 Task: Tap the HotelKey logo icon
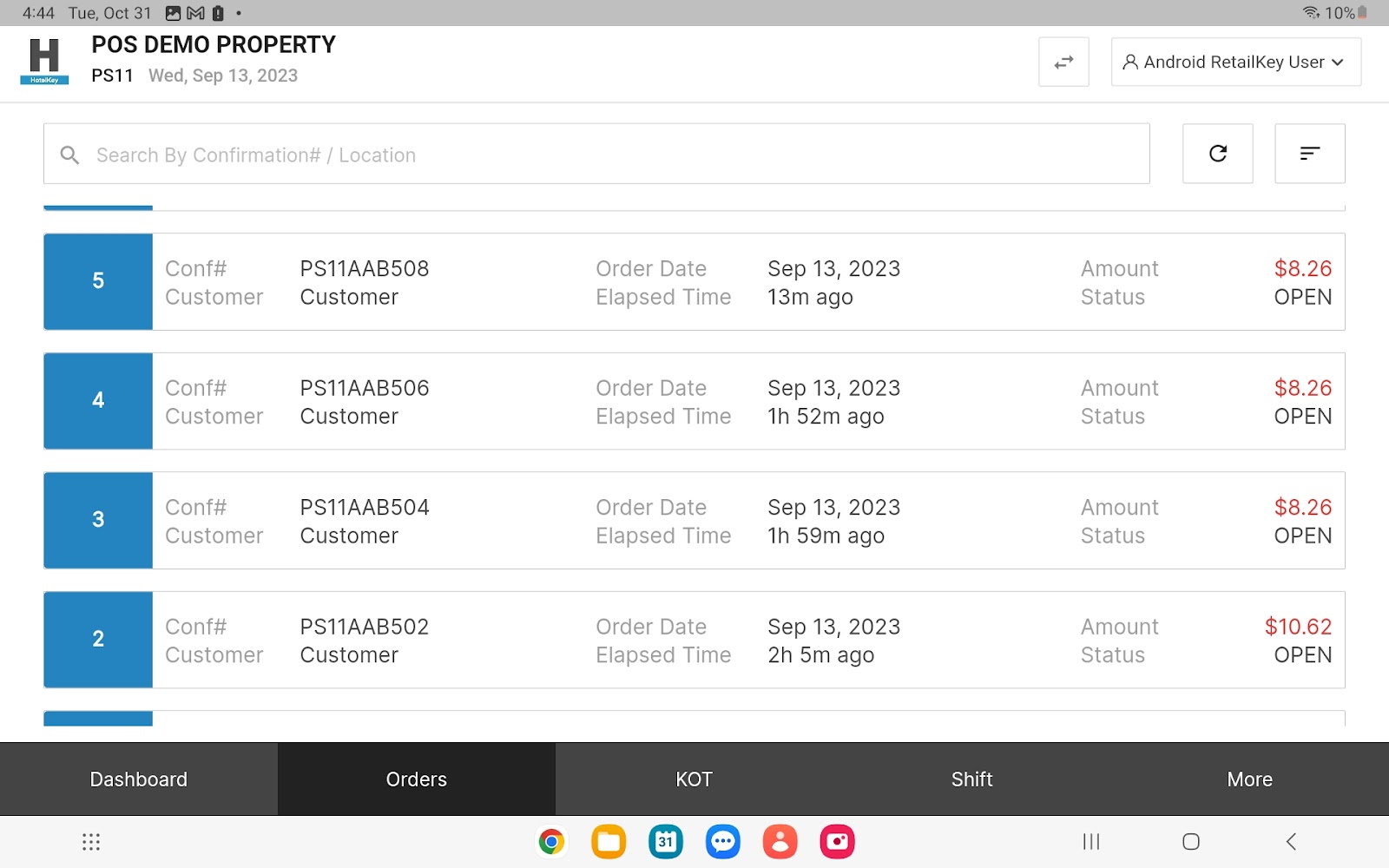click(x=44, y=61)
